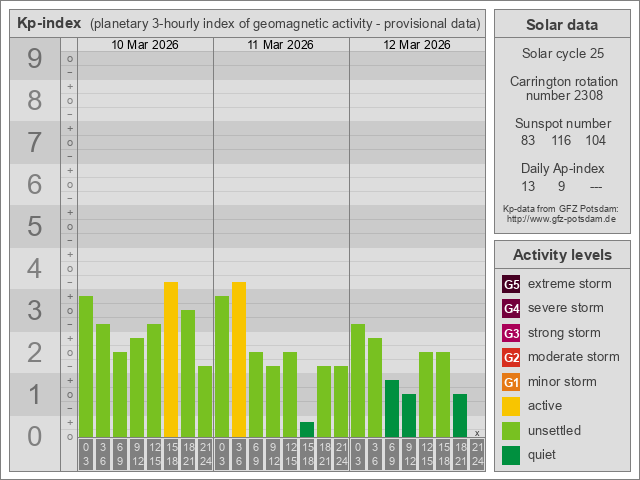Click the Solar data panel heading

click(x=562, y=25)
